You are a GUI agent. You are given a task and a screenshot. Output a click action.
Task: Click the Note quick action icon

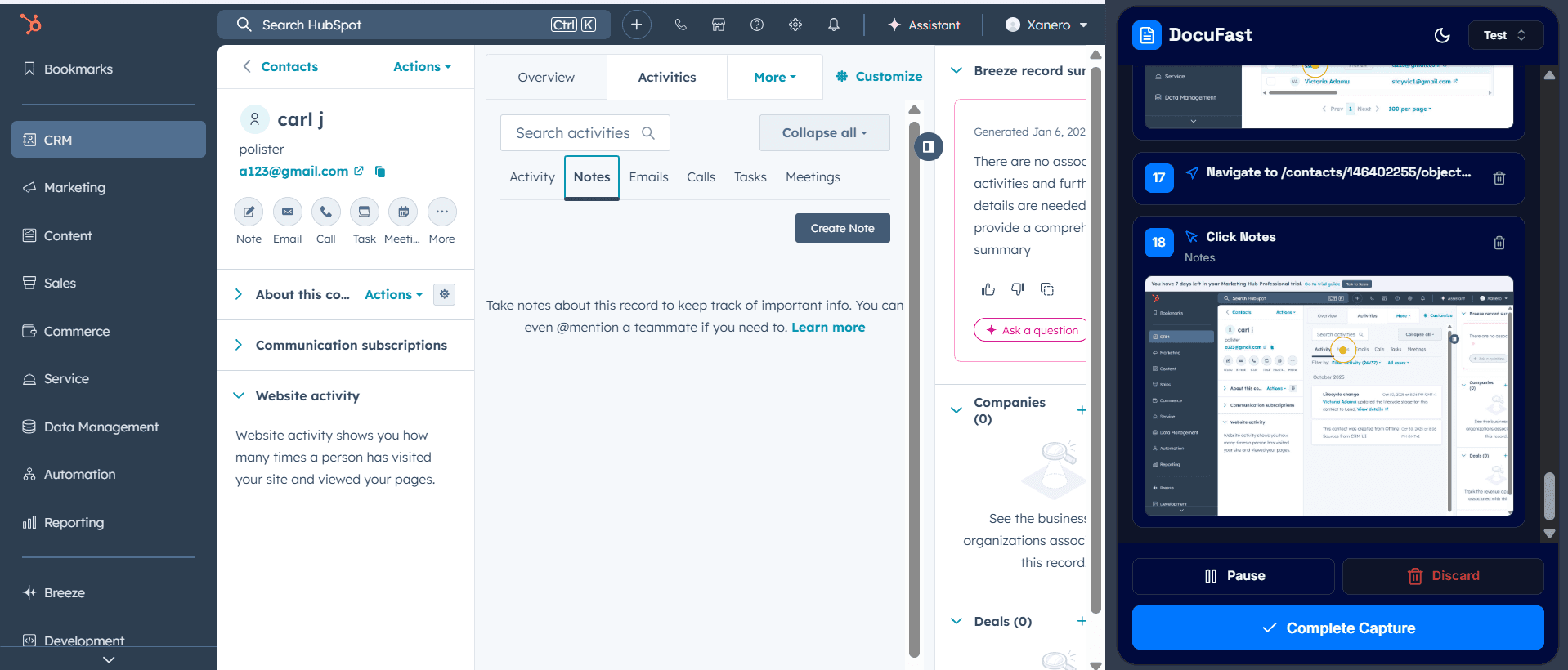click(x=249, y=212)
